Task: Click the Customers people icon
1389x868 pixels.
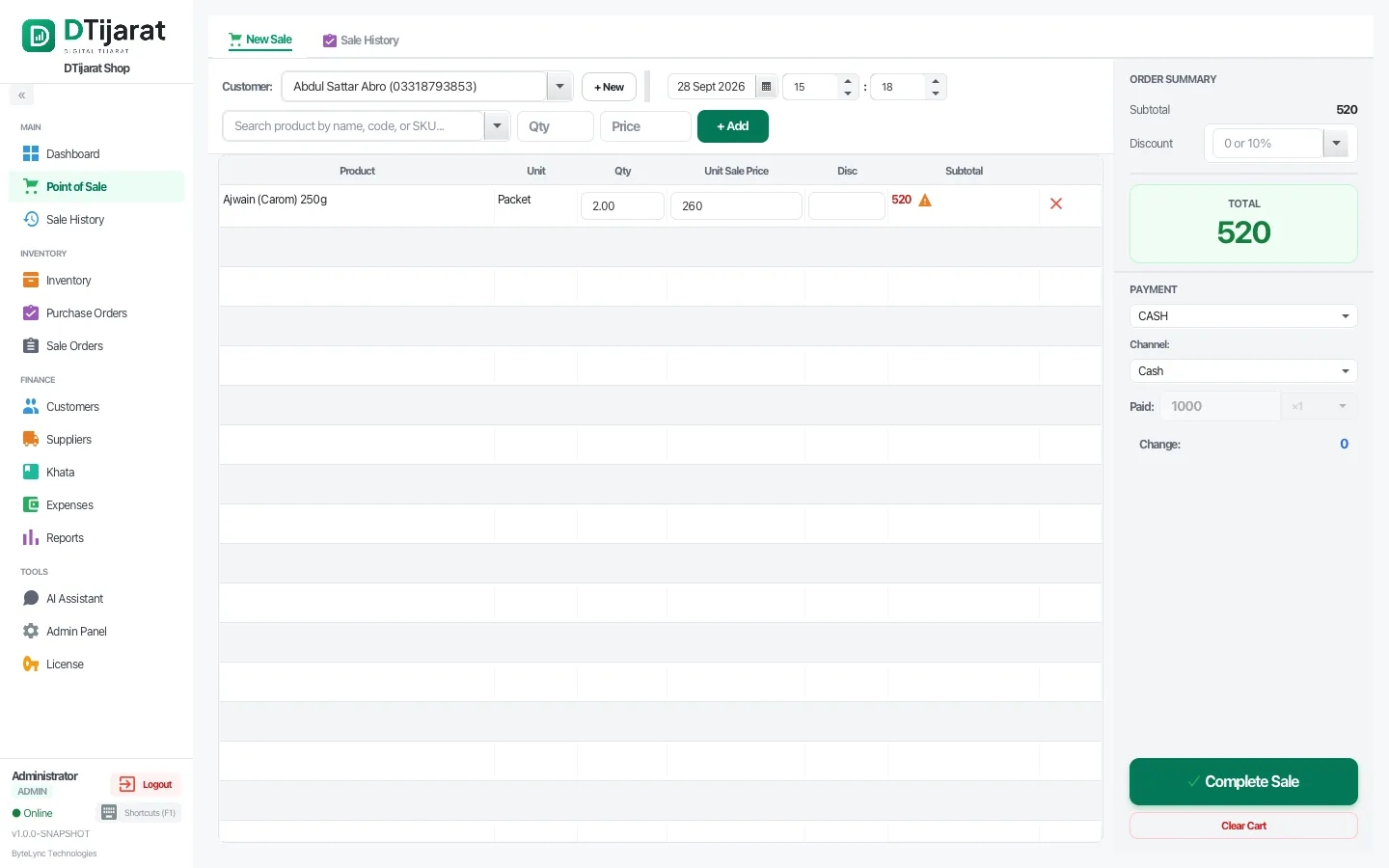Action: click(x=31, y=406)
